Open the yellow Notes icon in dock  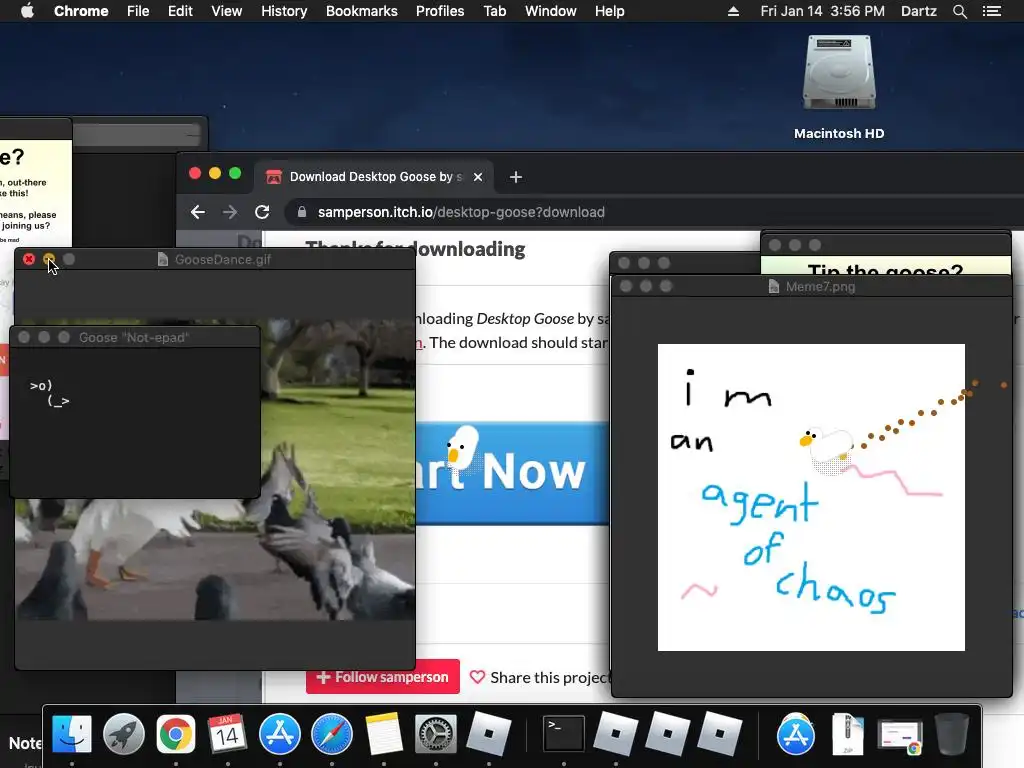pyautogui.click(x=383, y=734)
